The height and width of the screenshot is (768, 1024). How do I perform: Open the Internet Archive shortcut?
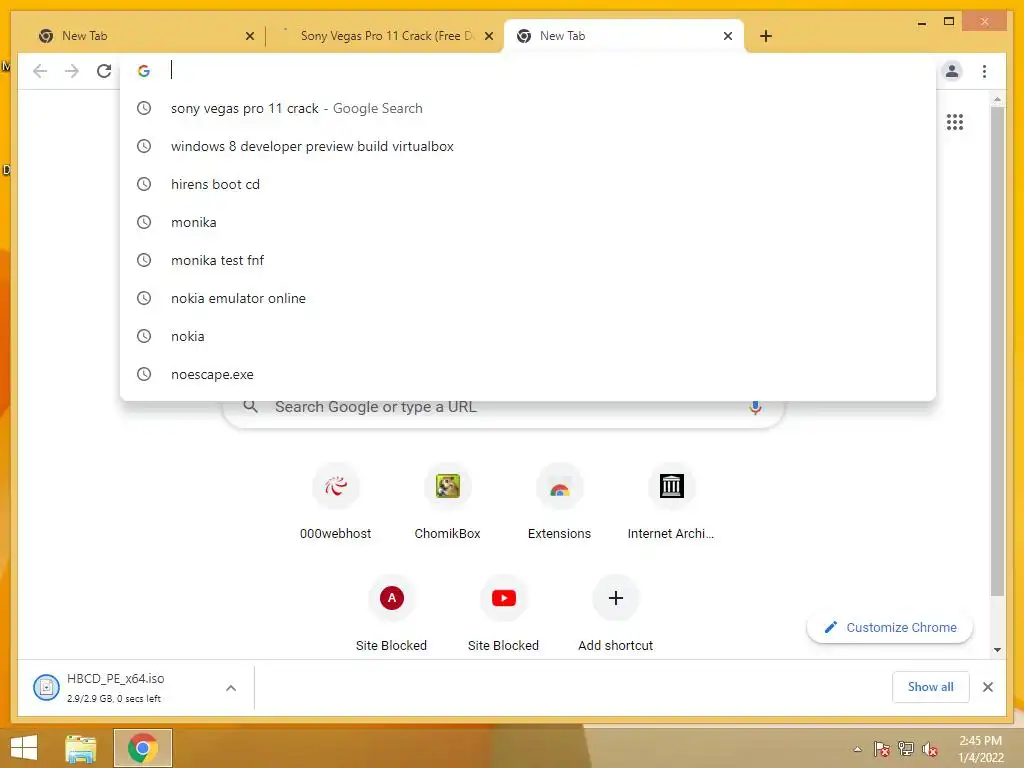[x=671, y=503]
